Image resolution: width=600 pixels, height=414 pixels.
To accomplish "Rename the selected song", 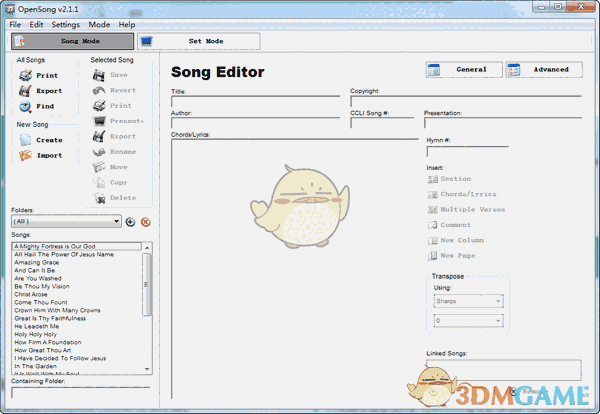I will click(114, 152).
